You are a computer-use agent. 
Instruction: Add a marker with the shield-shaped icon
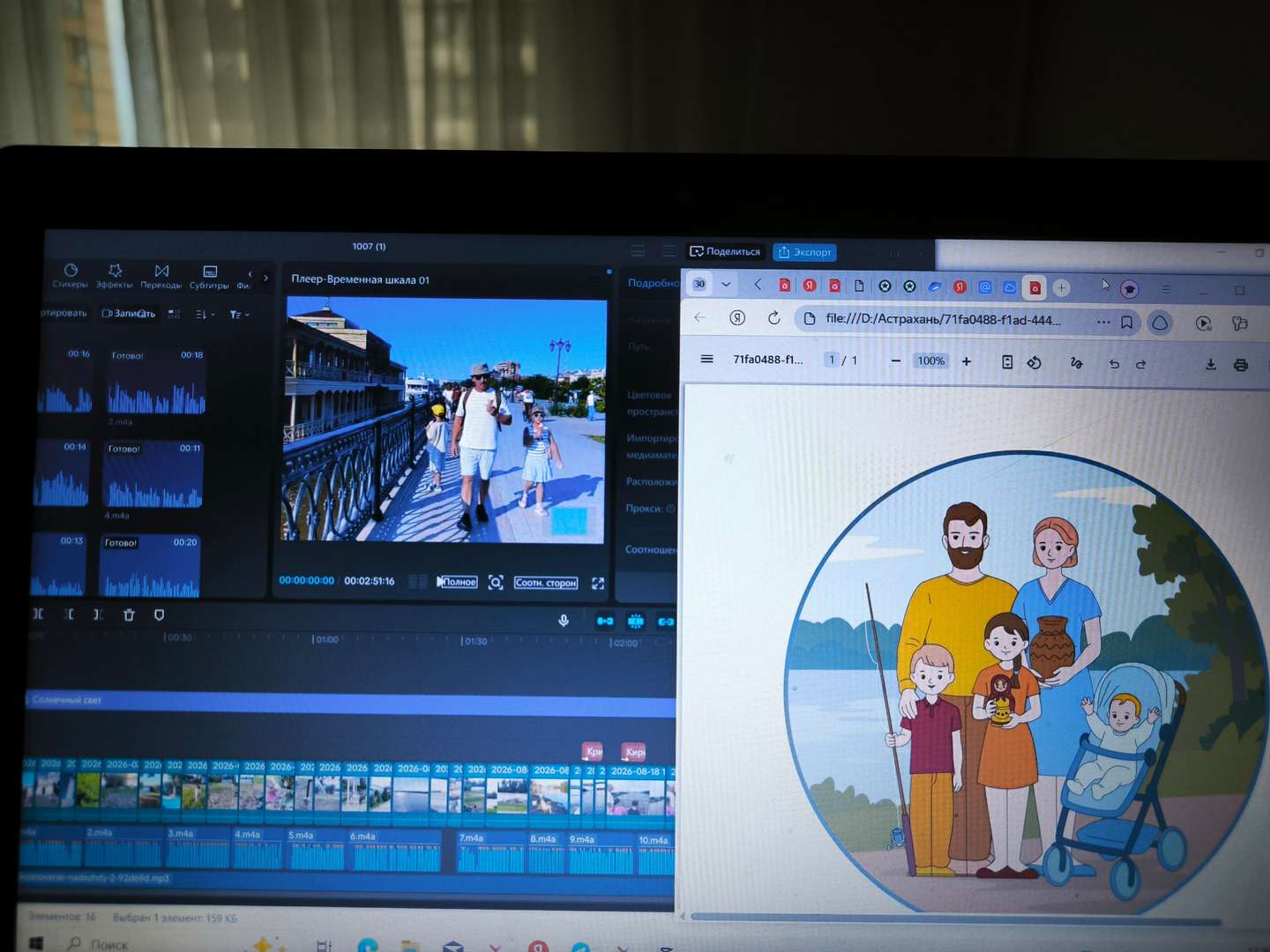point(159,614)
